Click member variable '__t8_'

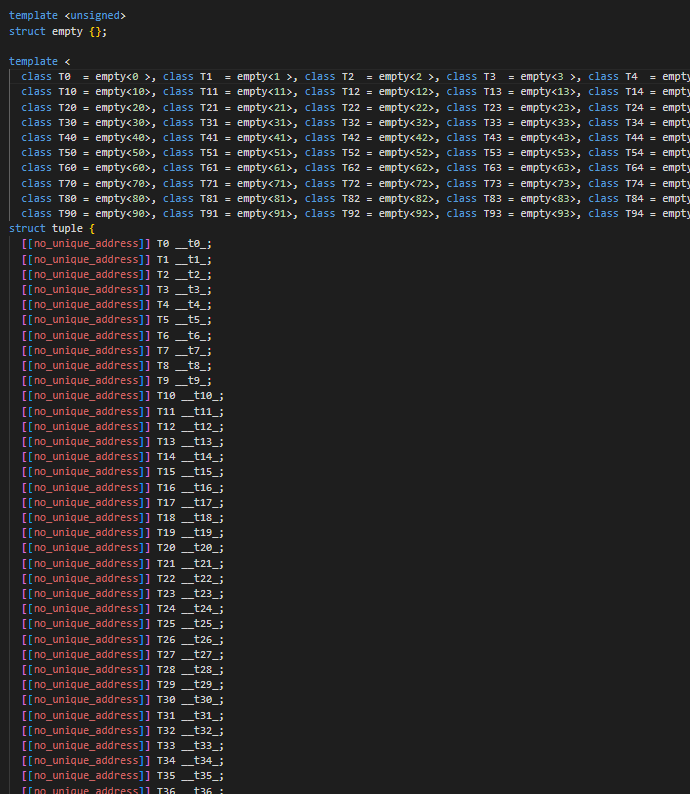point(190,366)
